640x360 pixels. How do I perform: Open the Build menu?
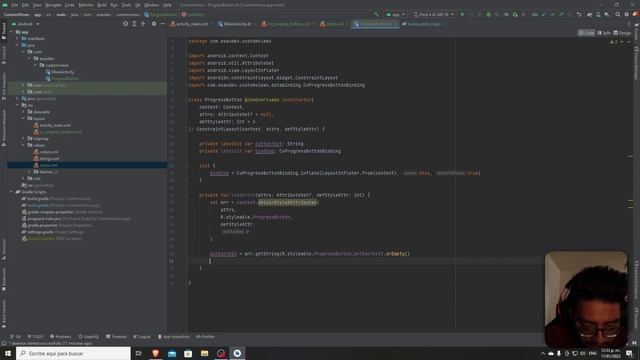click(102, 5)
